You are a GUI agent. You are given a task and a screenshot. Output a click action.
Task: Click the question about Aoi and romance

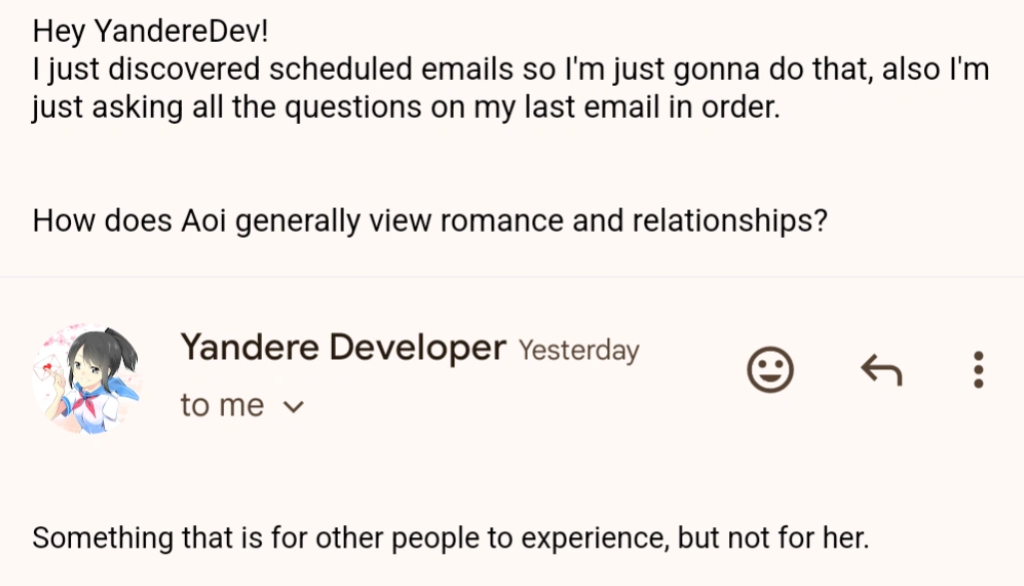(430, 219)
